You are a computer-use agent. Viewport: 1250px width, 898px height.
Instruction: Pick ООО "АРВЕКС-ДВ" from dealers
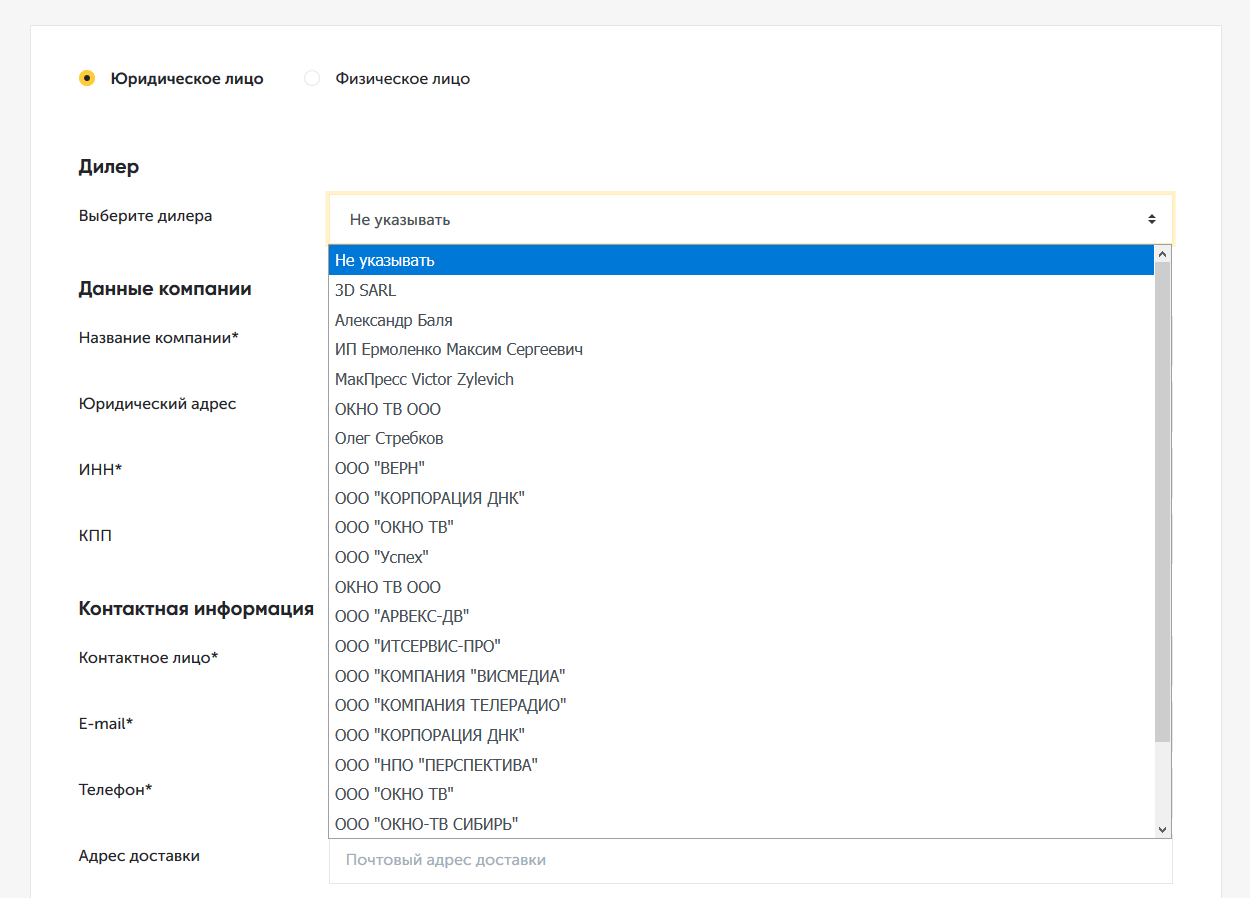[x=402, y=616]
